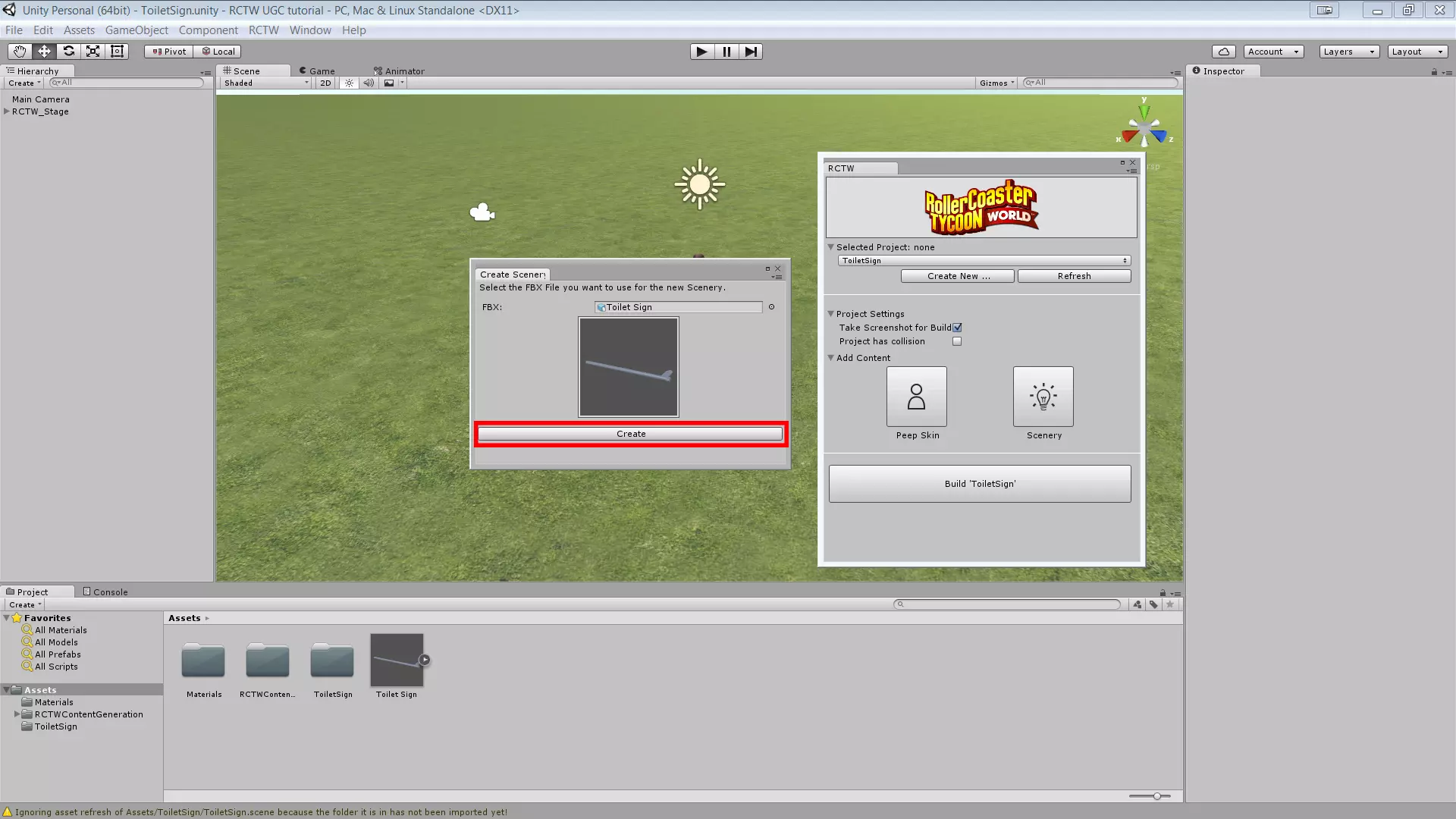
Task: Click the Step frame button
Action: point(750,52)
